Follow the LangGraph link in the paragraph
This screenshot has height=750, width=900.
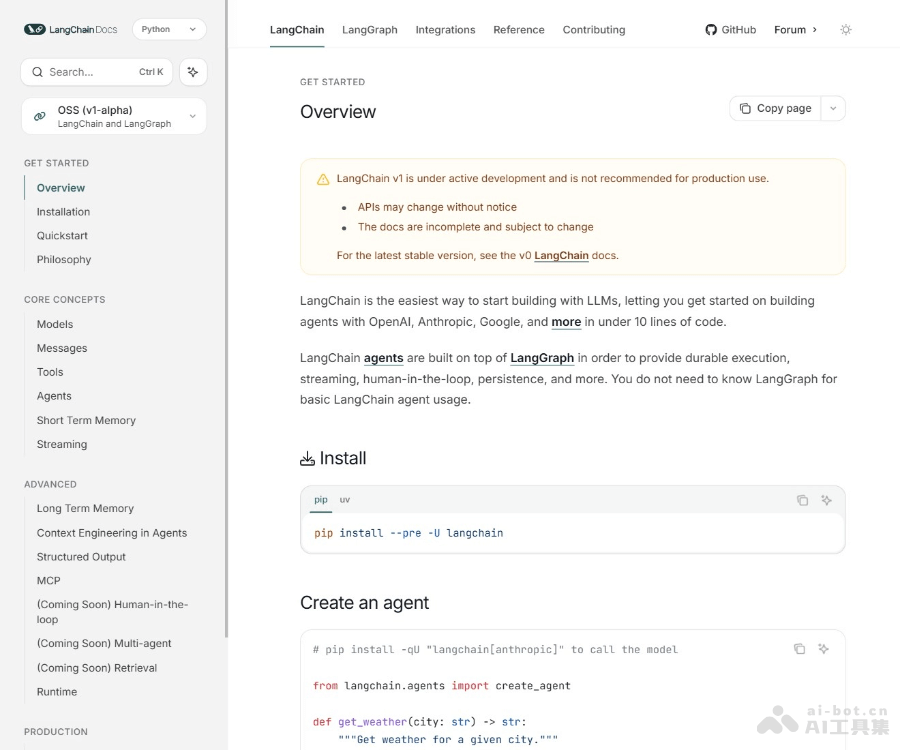point(542,358)
